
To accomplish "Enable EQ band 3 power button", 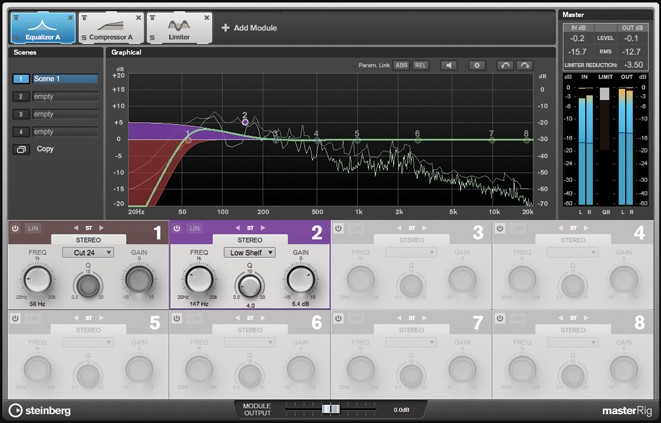I will pos(338,228).
